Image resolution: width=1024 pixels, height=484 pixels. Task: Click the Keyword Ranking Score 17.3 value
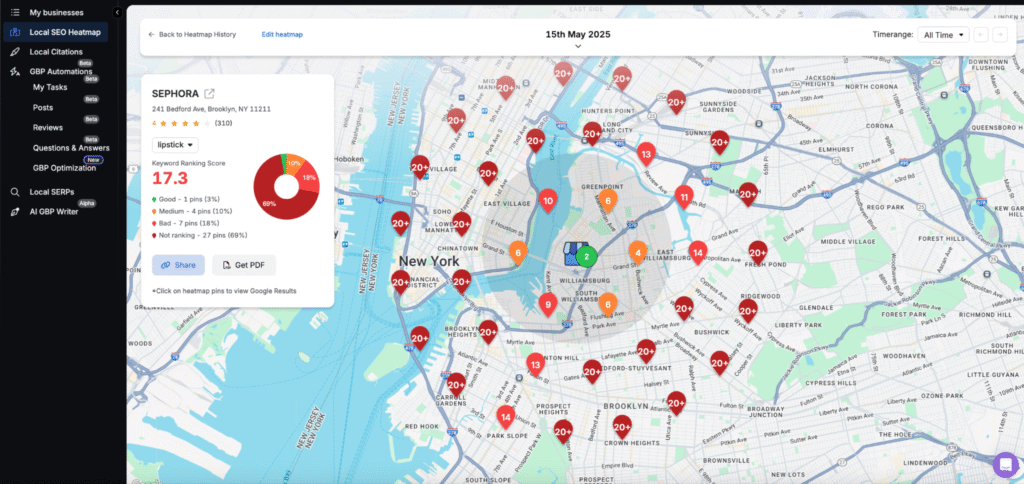click(x=170, y=178)
